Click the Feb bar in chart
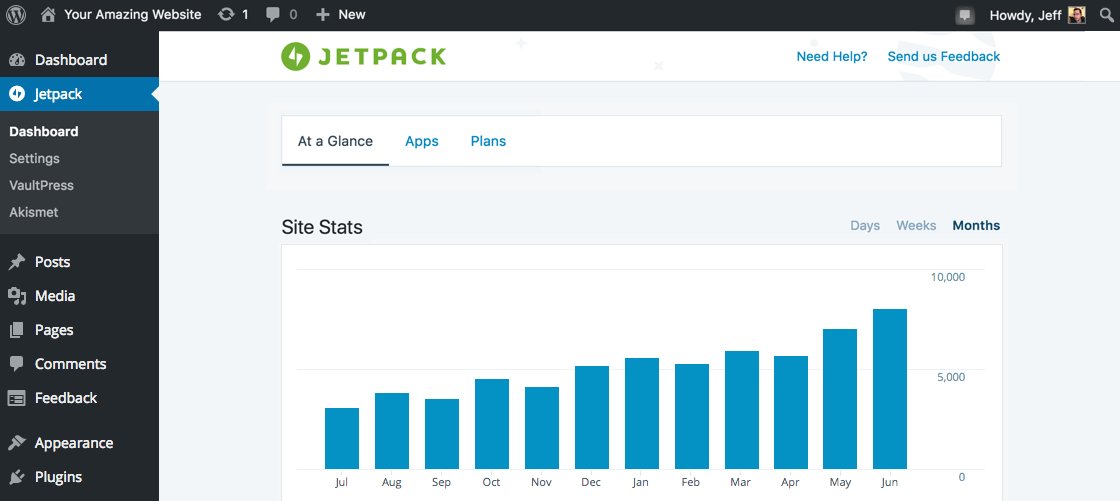The width and height of the screenshot is (1120, 501). click(x=691, y=417)
